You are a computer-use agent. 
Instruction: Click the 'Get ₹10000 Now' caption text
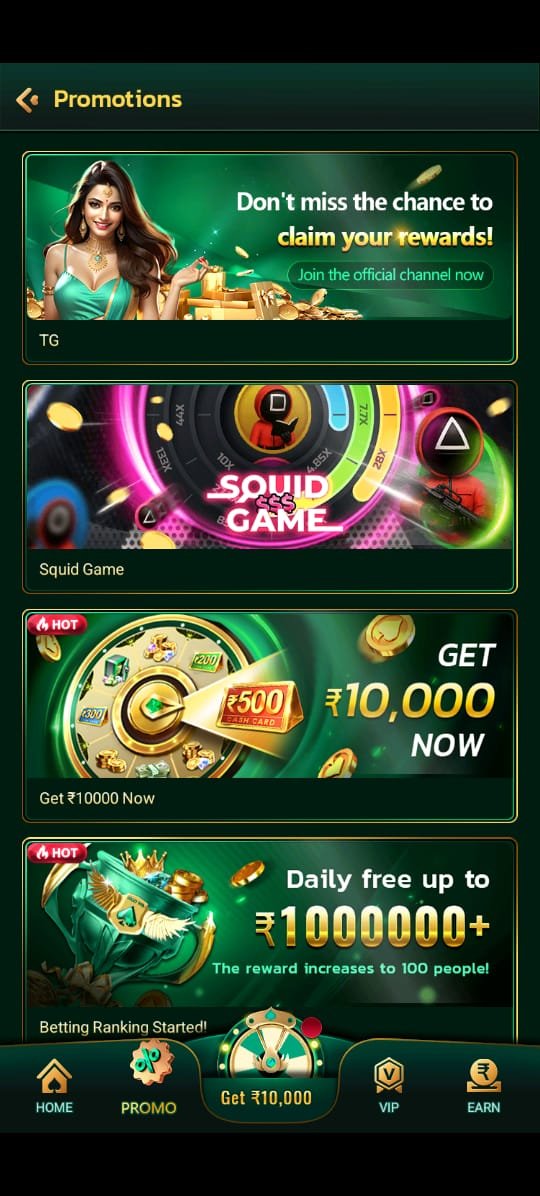[97, 798]
